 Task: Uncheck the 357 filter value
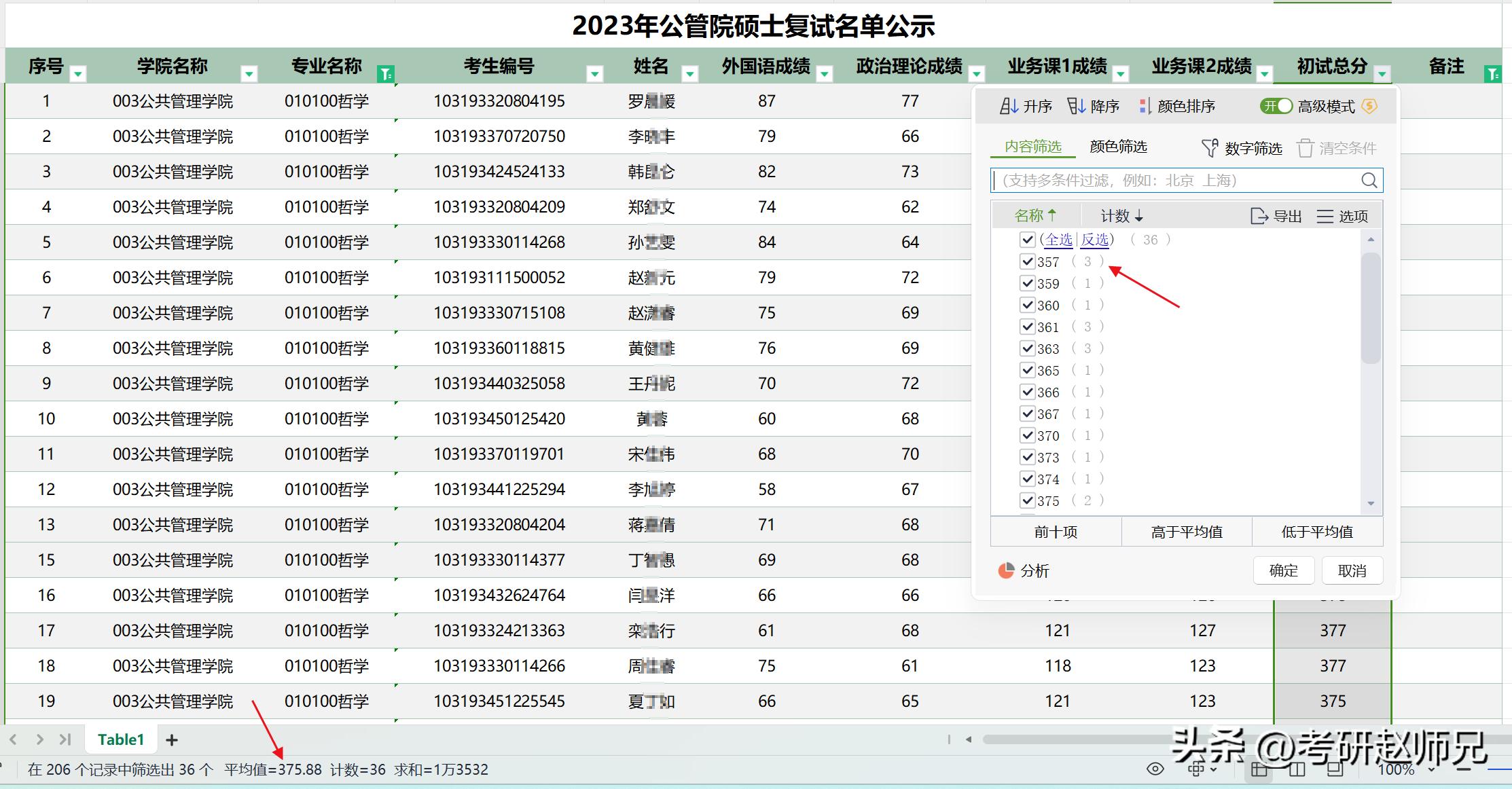pos(1028,262)
